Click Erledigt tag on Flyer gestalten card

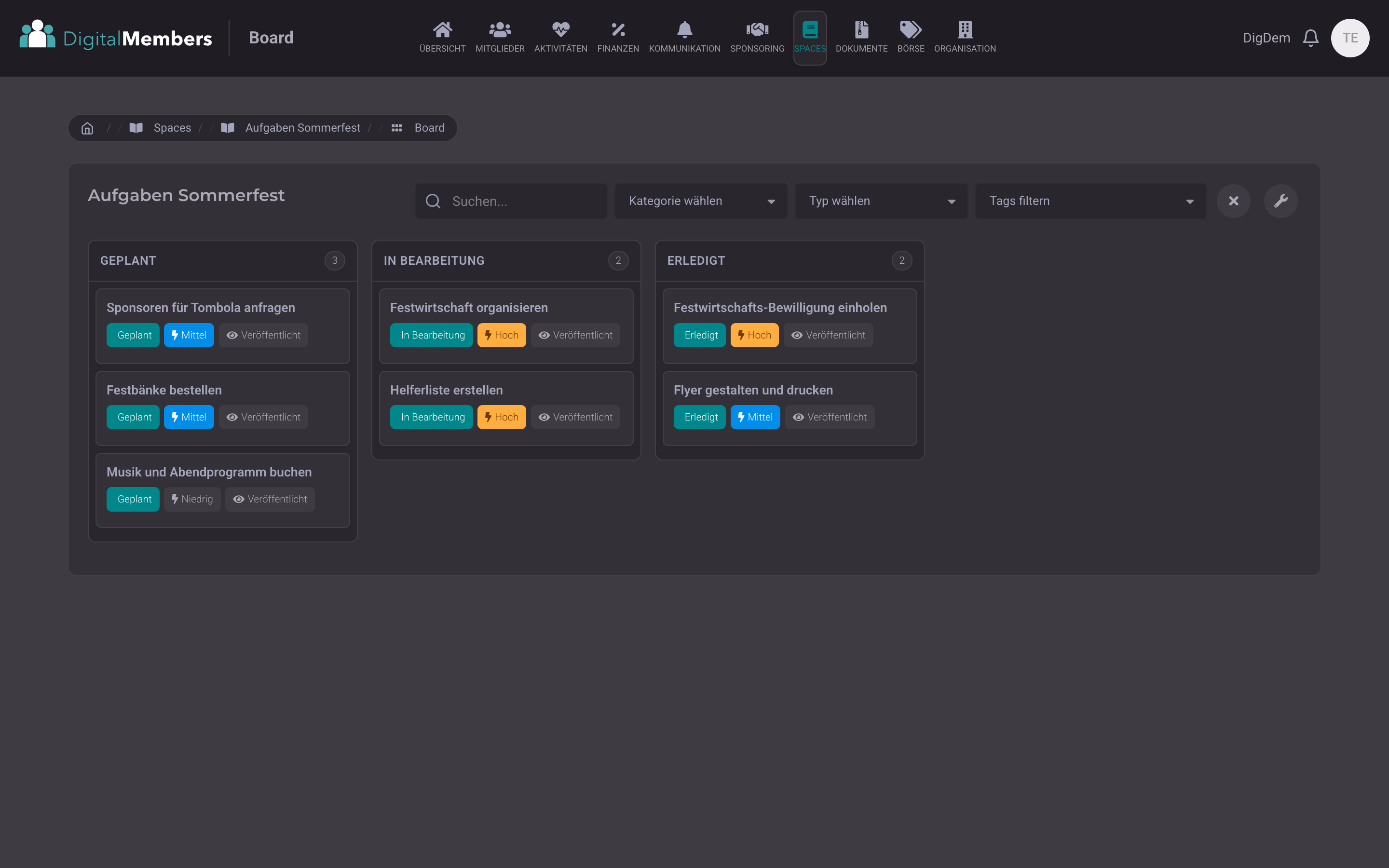(700, 417)
